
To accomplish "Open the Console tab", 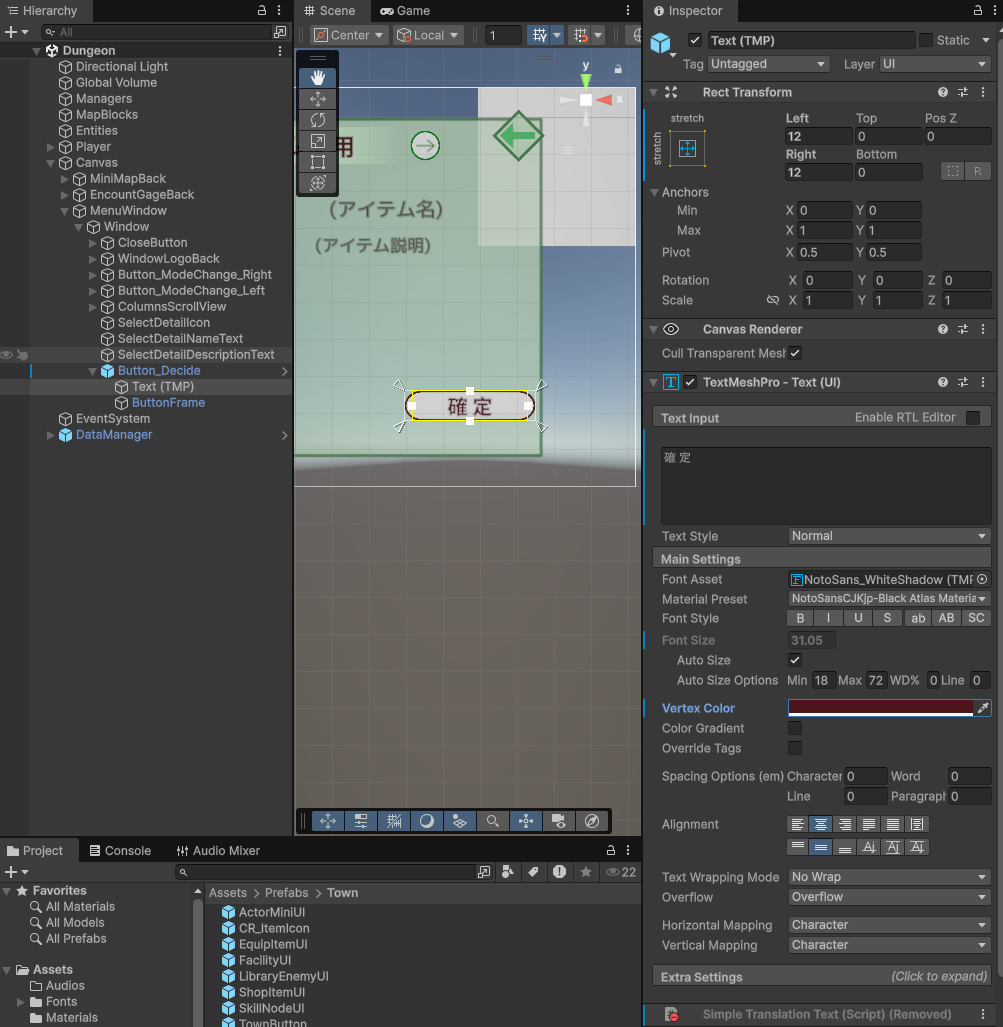I will 119,851.
